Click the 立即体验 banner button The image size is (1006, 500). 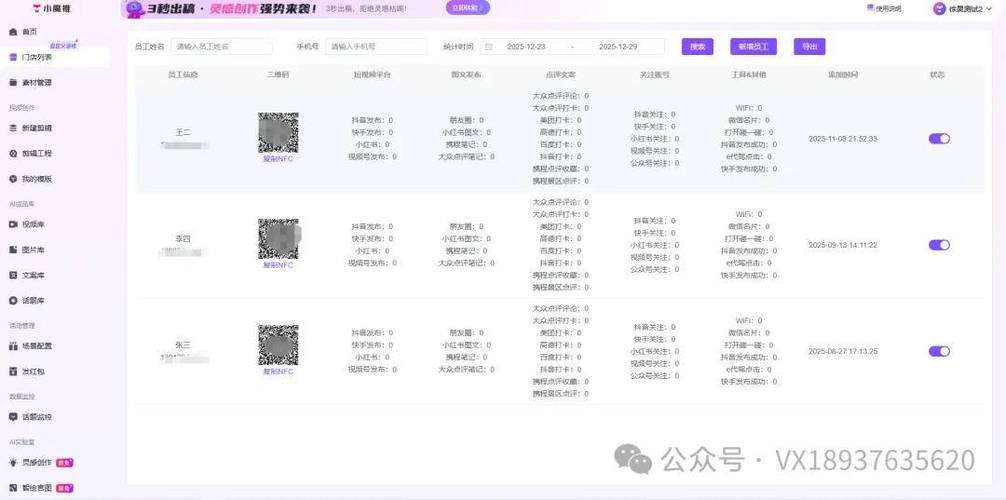(467, 8)
